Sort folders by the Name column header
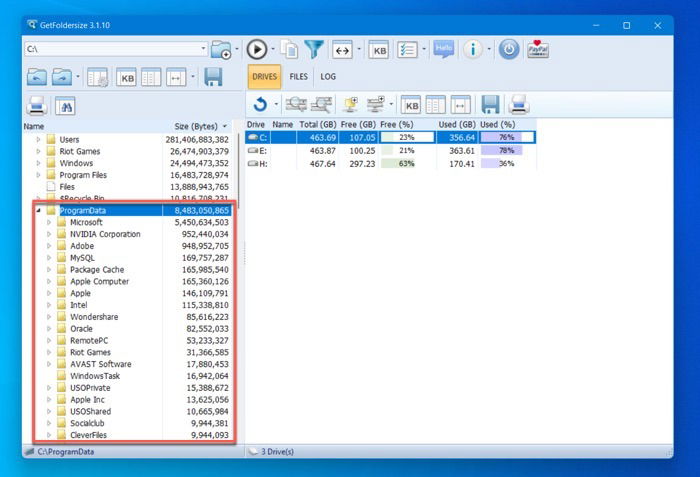700x477 pixels. (x=34, y=126)
